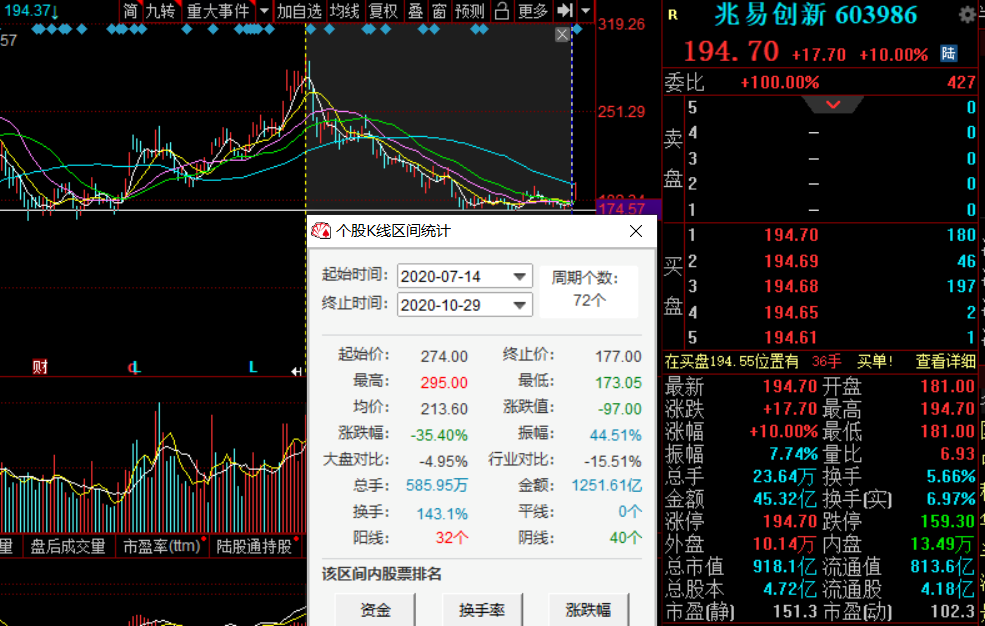Switch to simplified view with 简 button
This screenshot has height=626, width=985.
coord(130,11)
